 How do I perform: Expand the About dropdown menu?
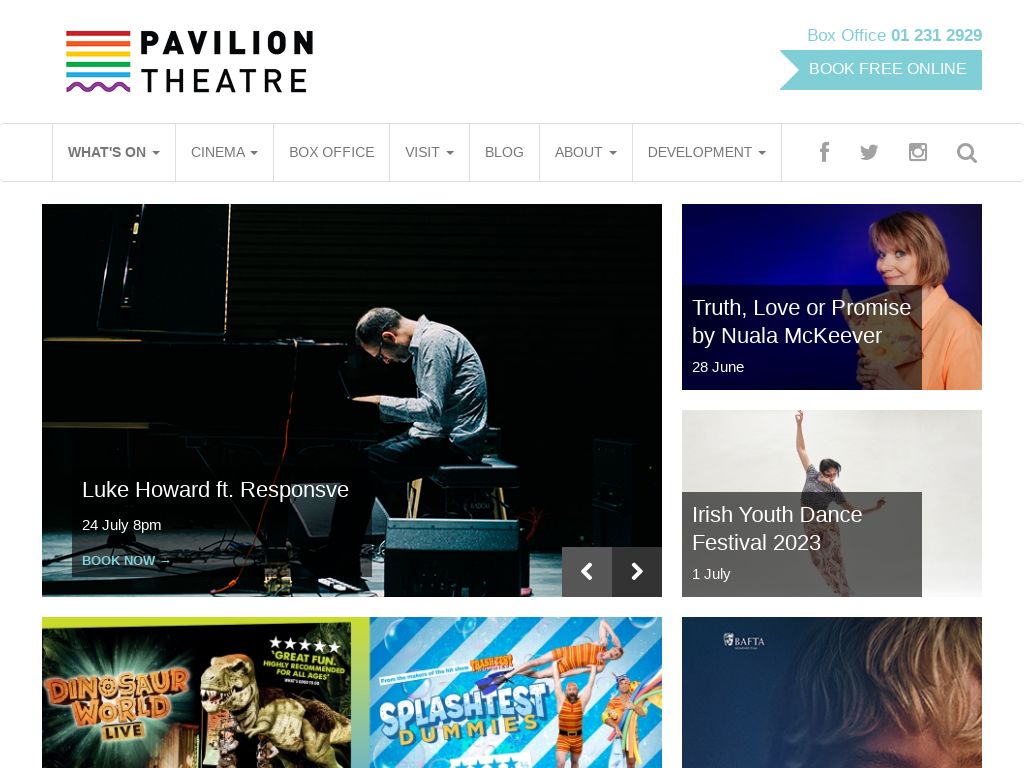point(585,152)
